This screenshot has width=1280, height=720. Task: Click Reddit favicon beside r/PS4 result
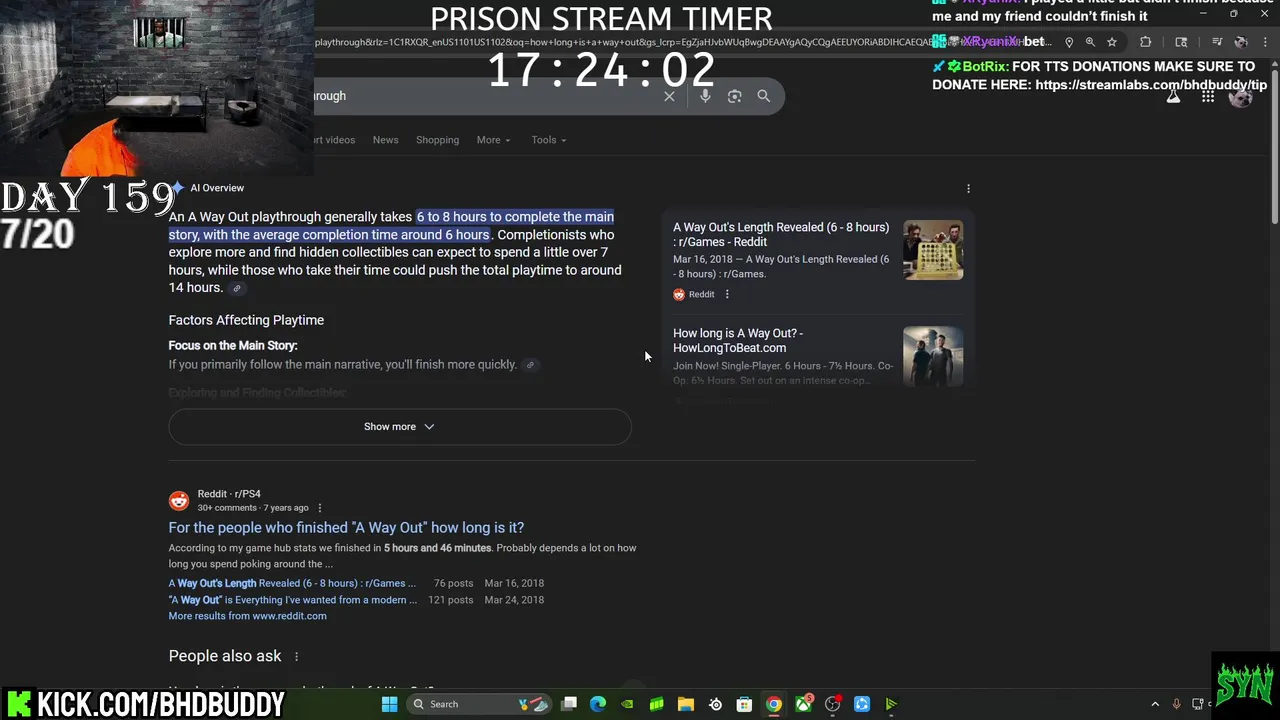(x=179, y=501)
